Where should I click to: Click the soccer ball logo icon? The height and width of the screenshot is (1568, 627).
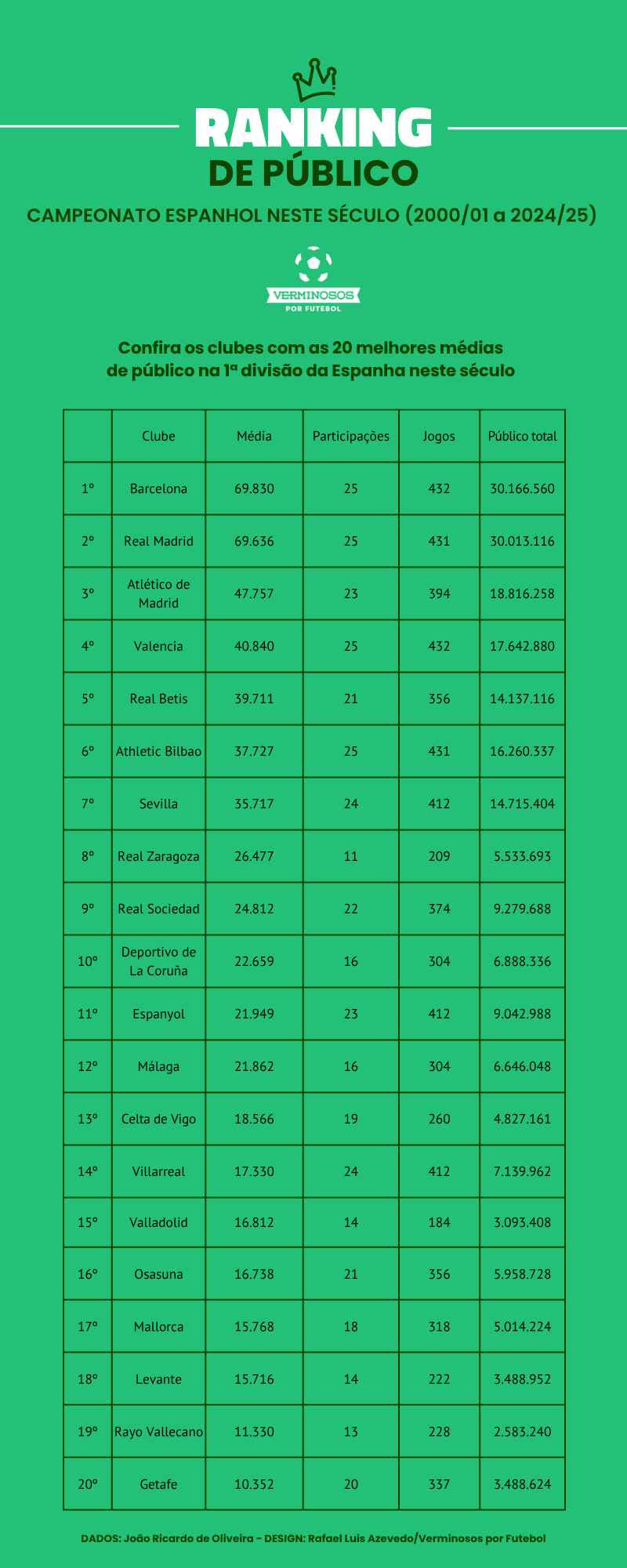[x=313, y=265]
